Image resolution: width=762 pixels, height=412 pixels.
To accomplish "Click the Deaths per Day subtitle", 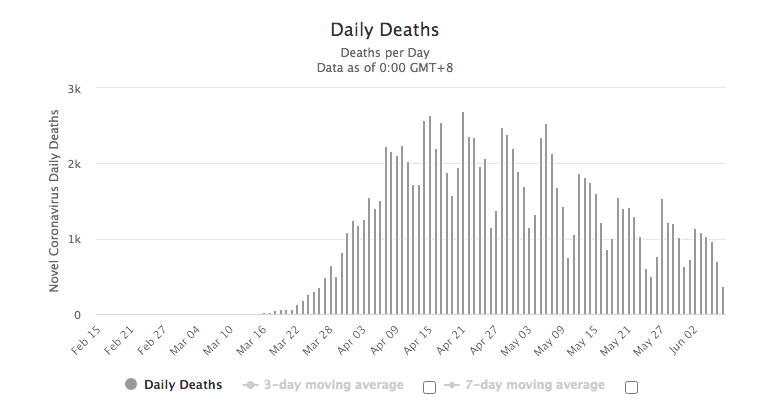I will pyautogui.click(x=385, y=52).
